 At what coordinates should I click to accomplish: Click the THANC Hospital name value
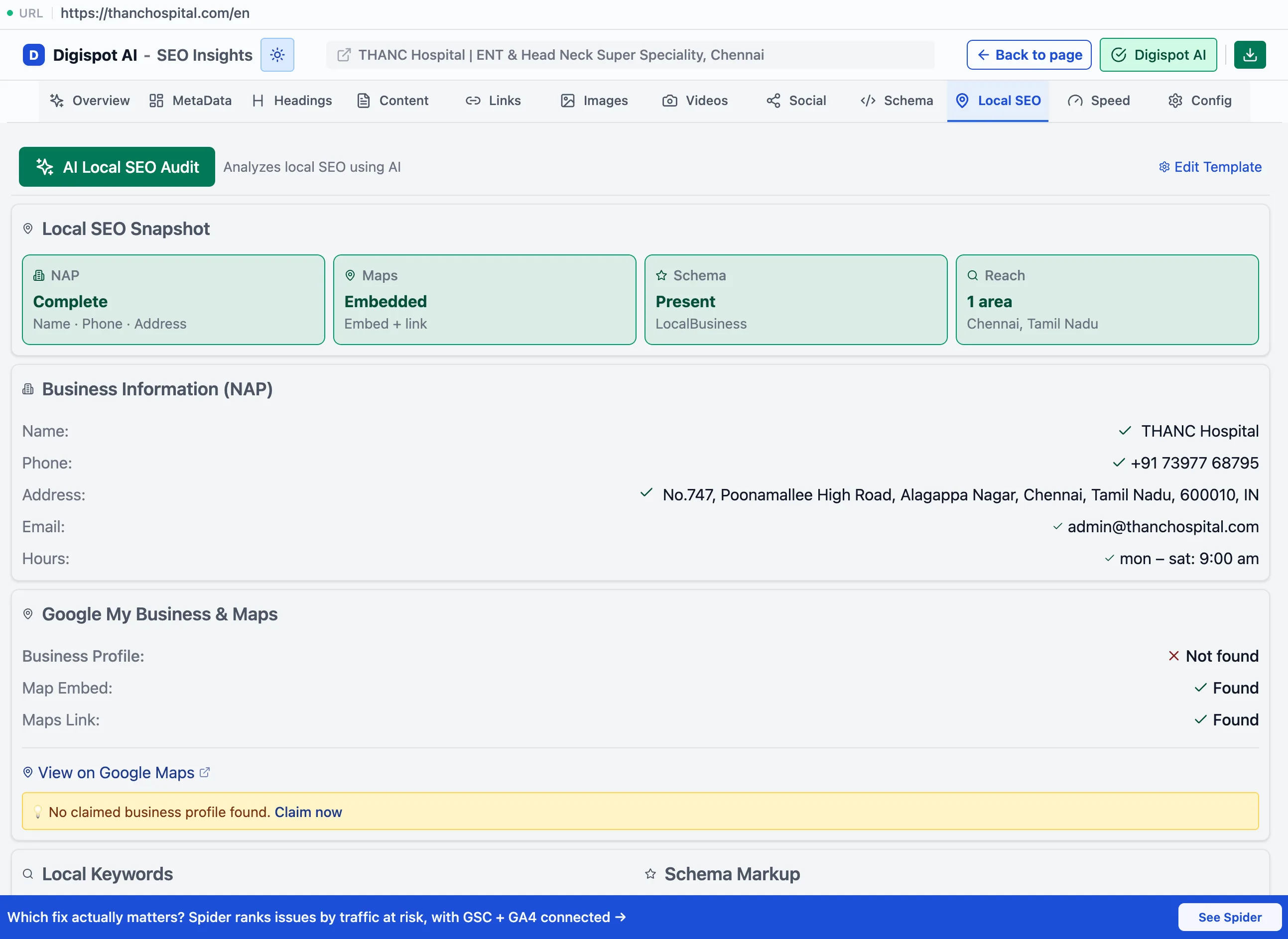(1200, 432)
